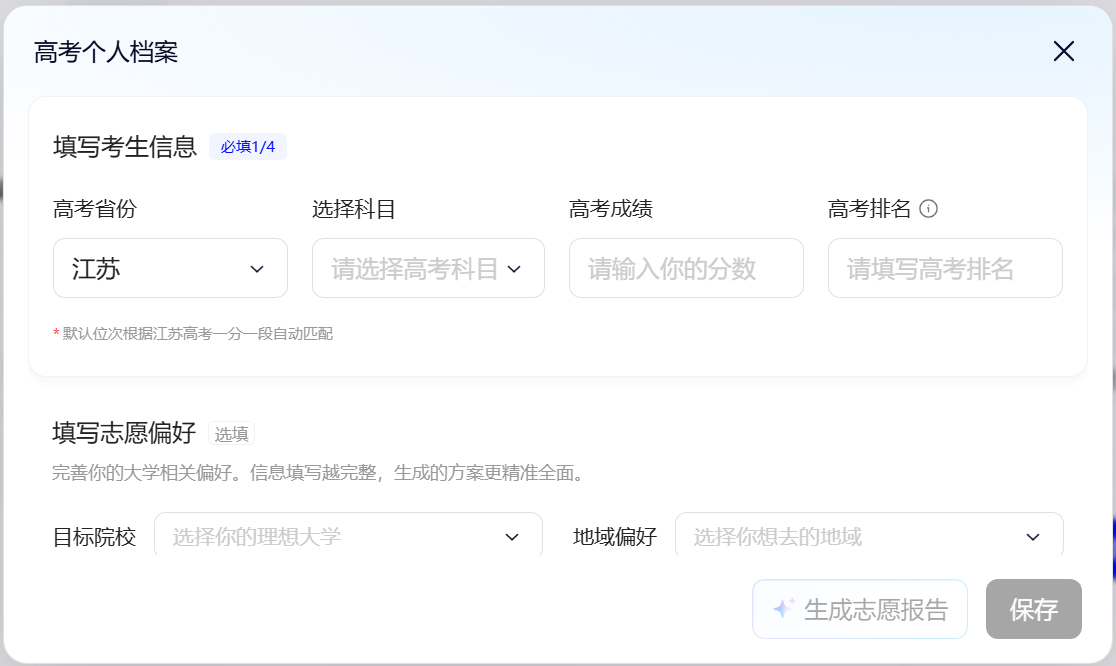
Task: Click the 高考个人档案 title
Action: 106,52
